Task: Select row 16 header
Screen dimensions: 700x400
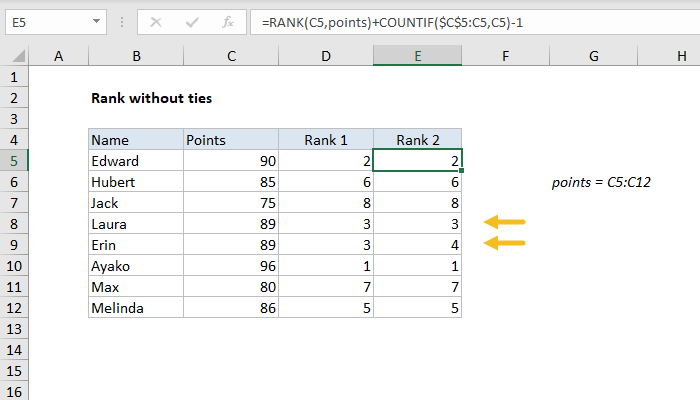Action: [14, 392]
